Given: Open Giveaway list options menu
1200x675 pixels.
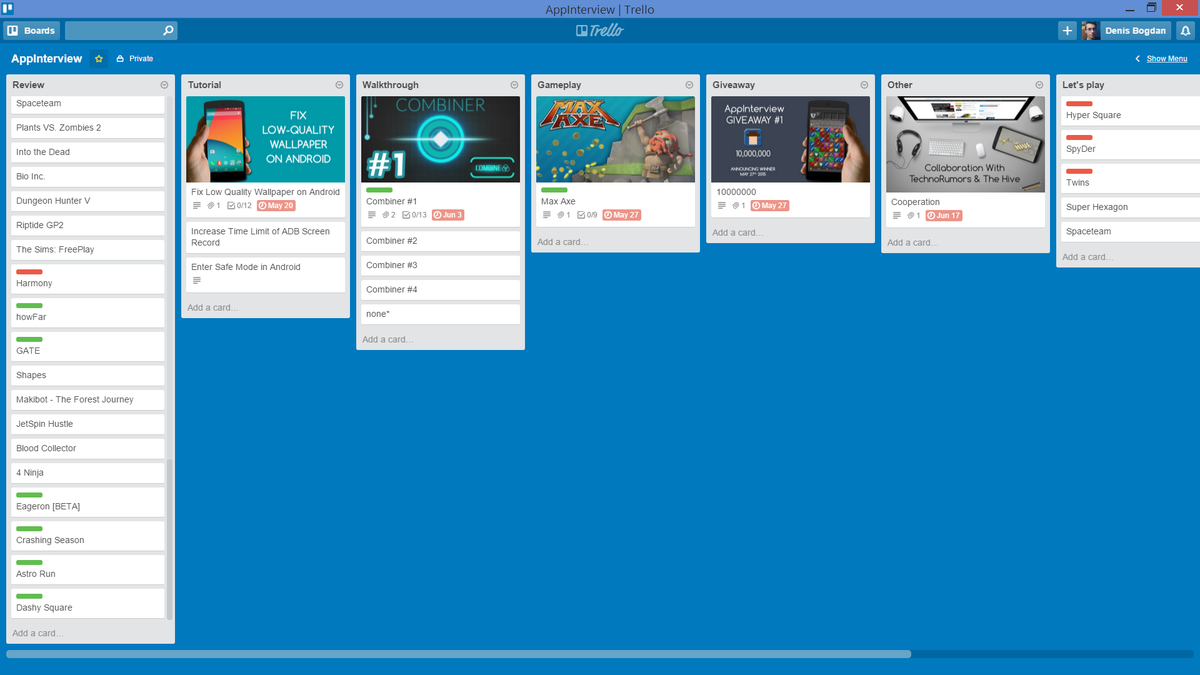Looking at the screenshot, I should coord(864,85).
